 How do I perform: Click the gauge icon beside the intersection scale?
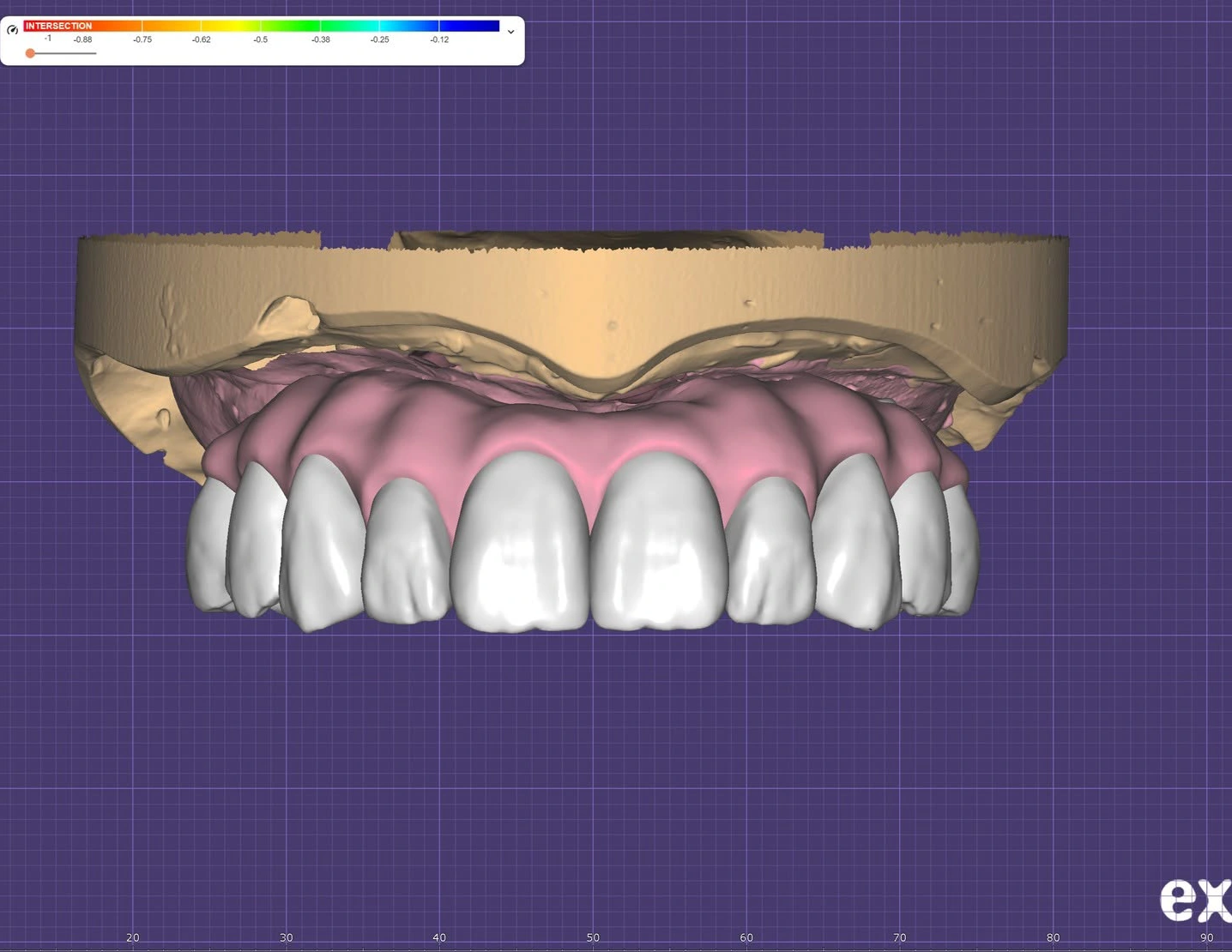coord(12,30)
